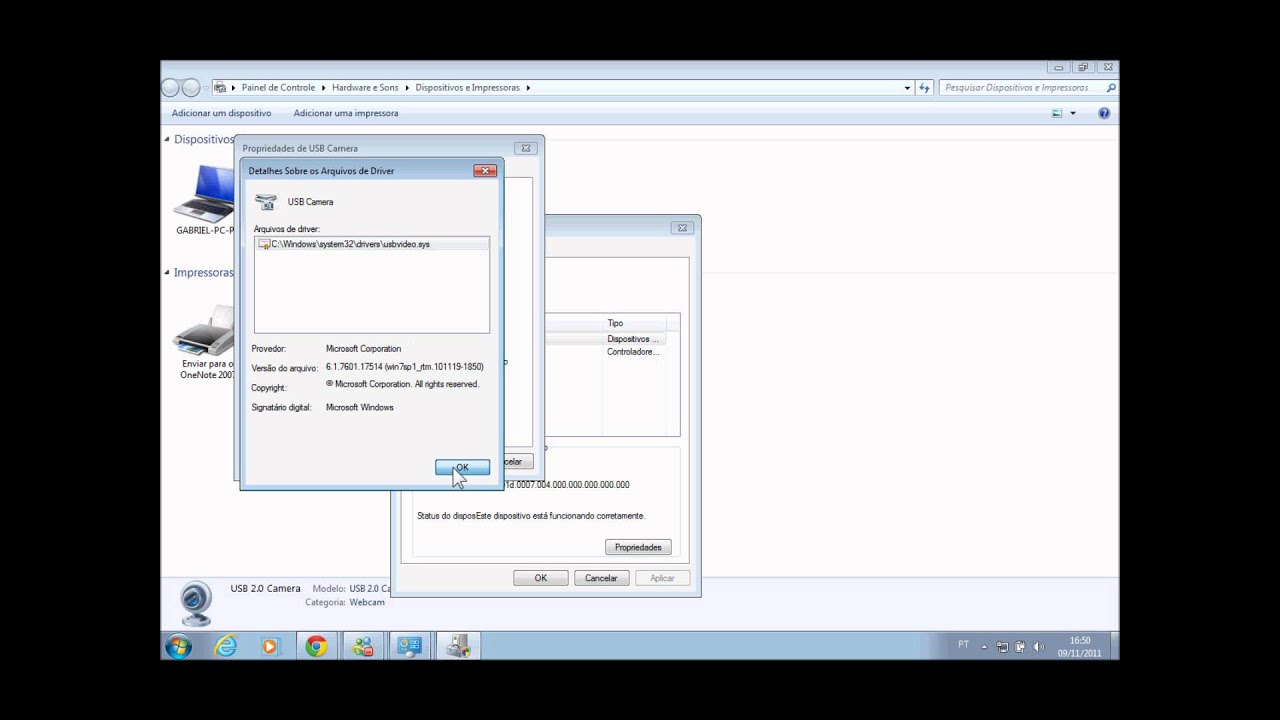Viewport: 1280px width, 720px height.
Task: Click the magnifier icon in the search box
Action: tap(1111, 88)
